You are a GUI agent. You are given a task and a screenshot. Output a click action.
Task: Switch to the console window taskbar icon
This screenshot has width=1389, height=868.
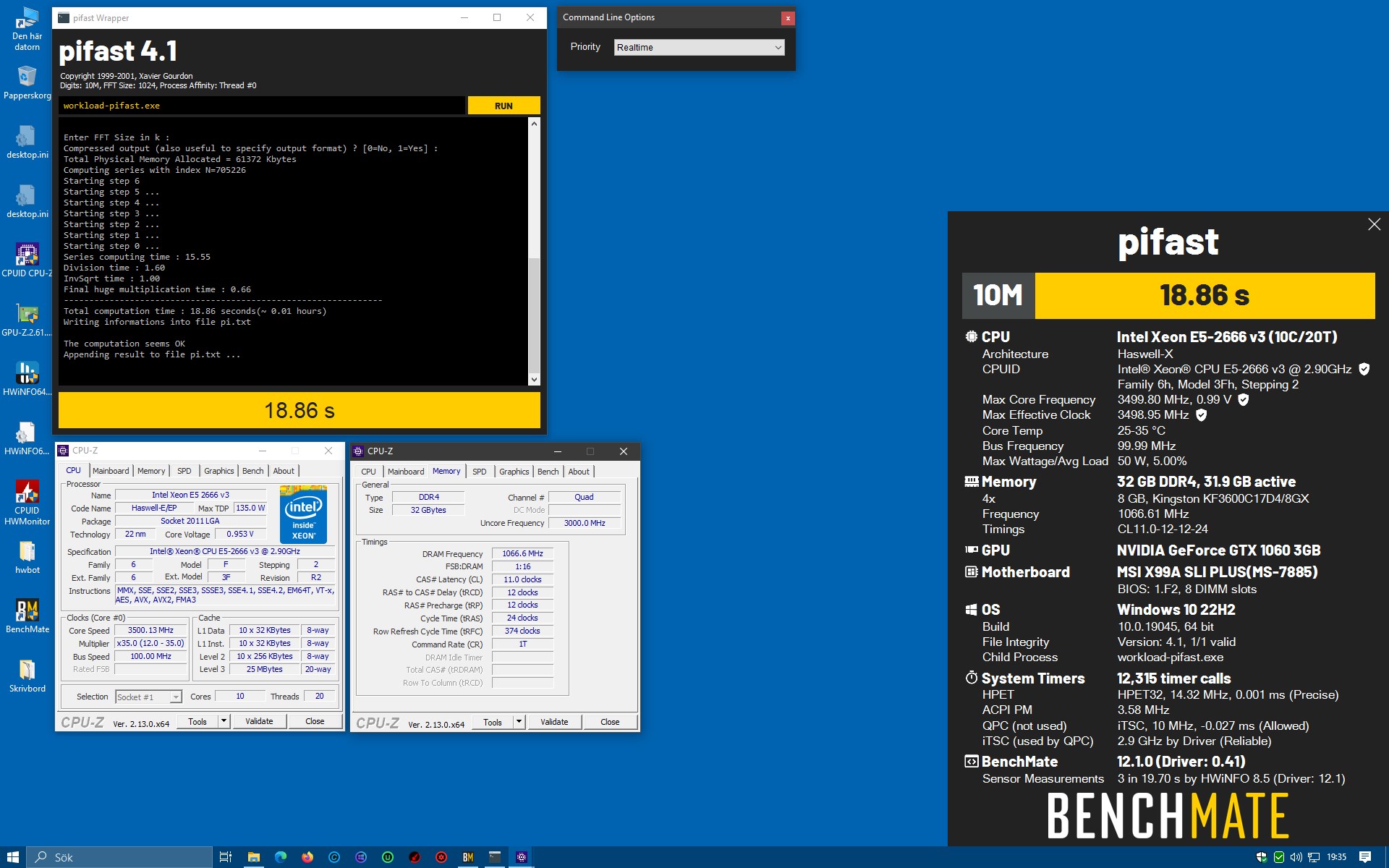(495, 857)
